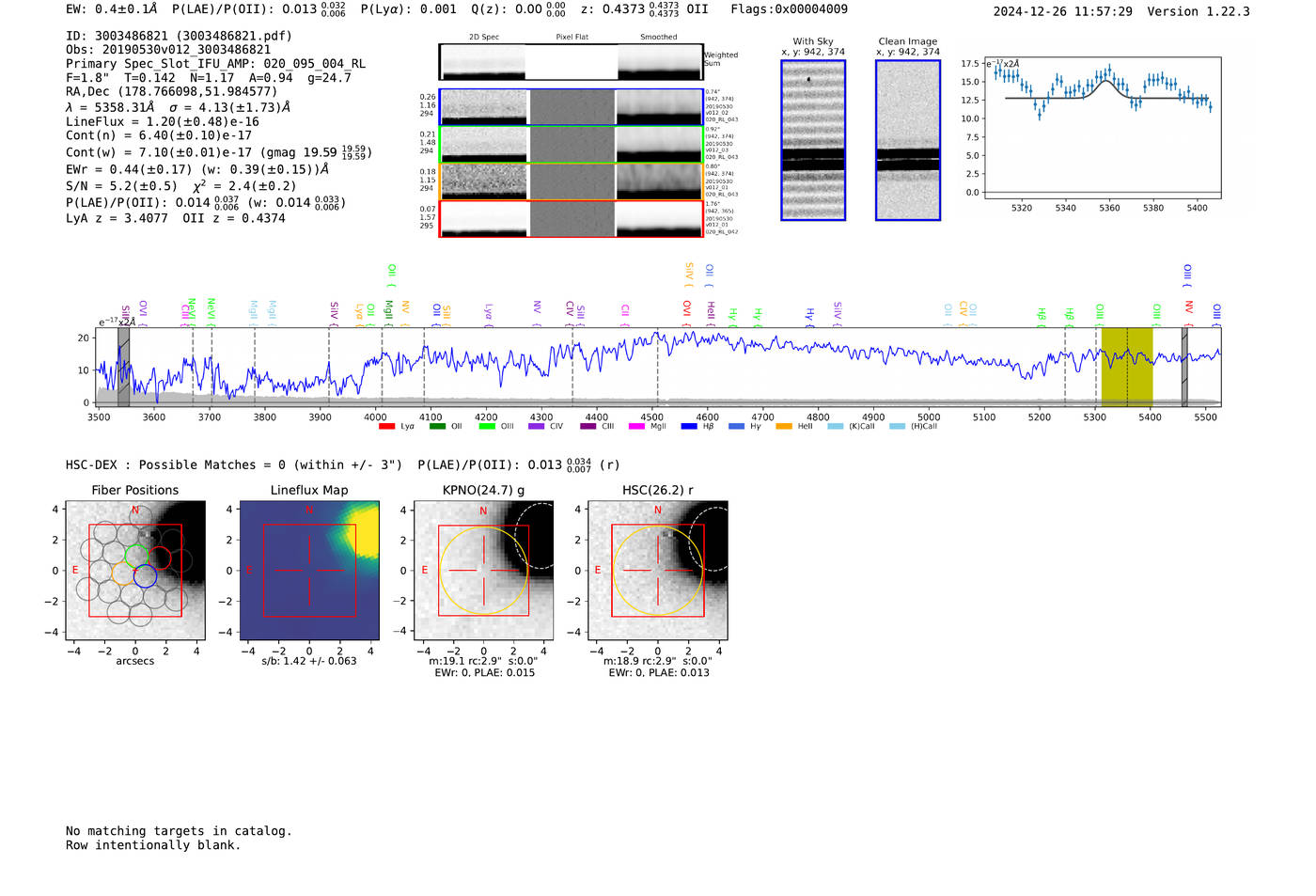
Task: Click the Primary Spec_Slot_IFU_AMP text
Action: (215, 64)
